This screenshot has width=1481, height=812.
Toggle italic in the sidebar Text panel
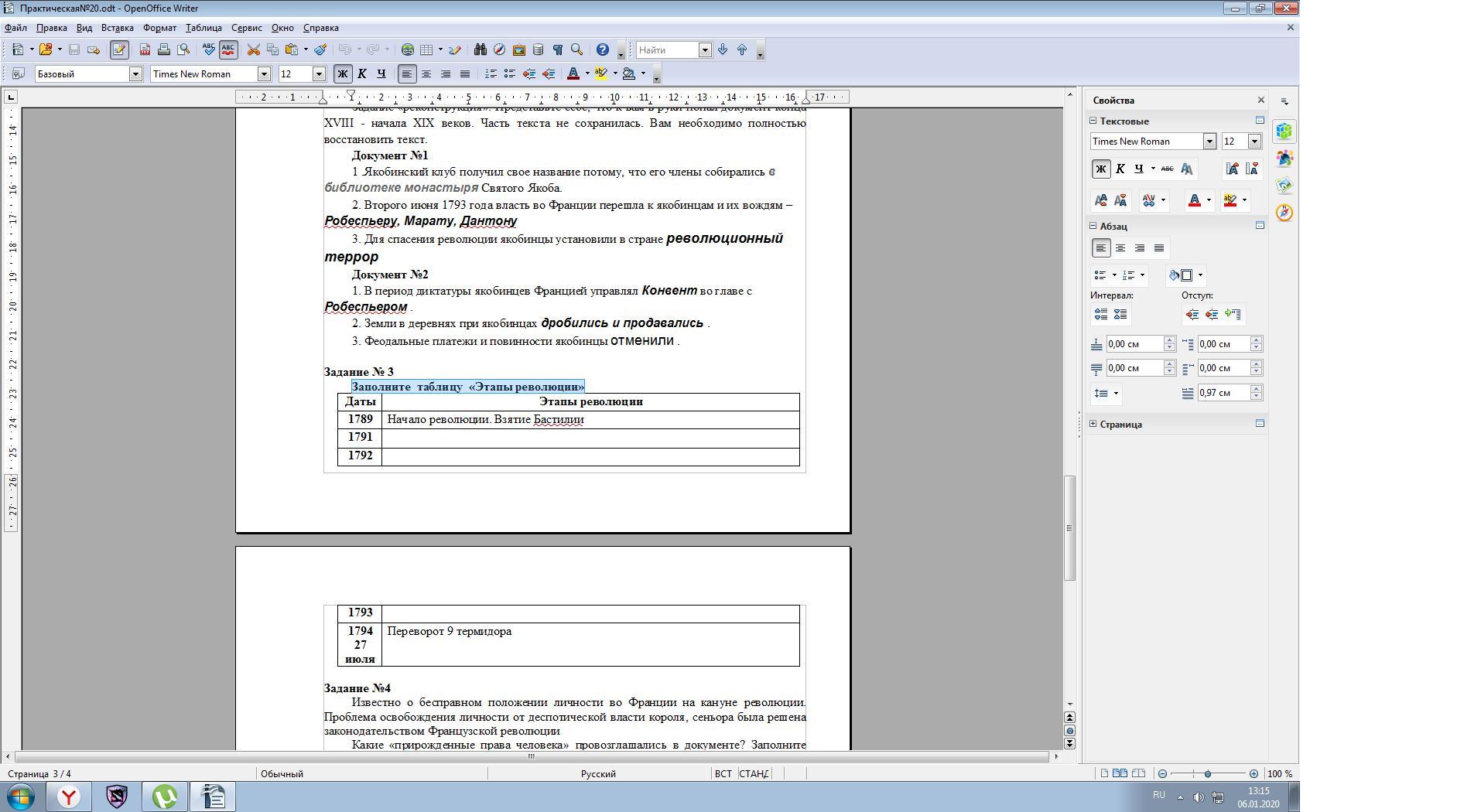pyautogui.click(x=1120, y=169)
